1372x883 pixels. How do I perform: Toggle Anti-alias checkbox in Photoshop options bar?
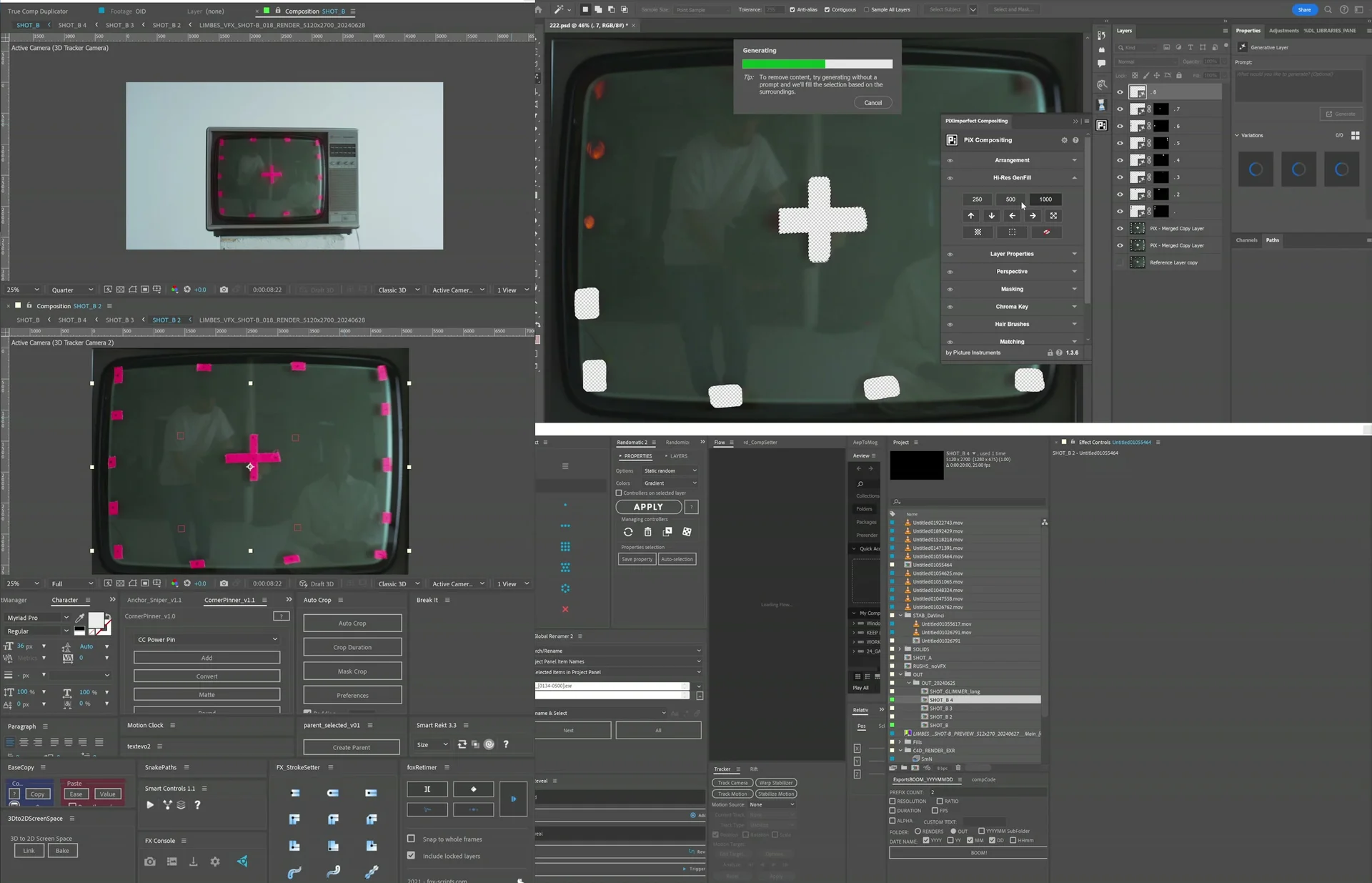(x=792, y=9)
